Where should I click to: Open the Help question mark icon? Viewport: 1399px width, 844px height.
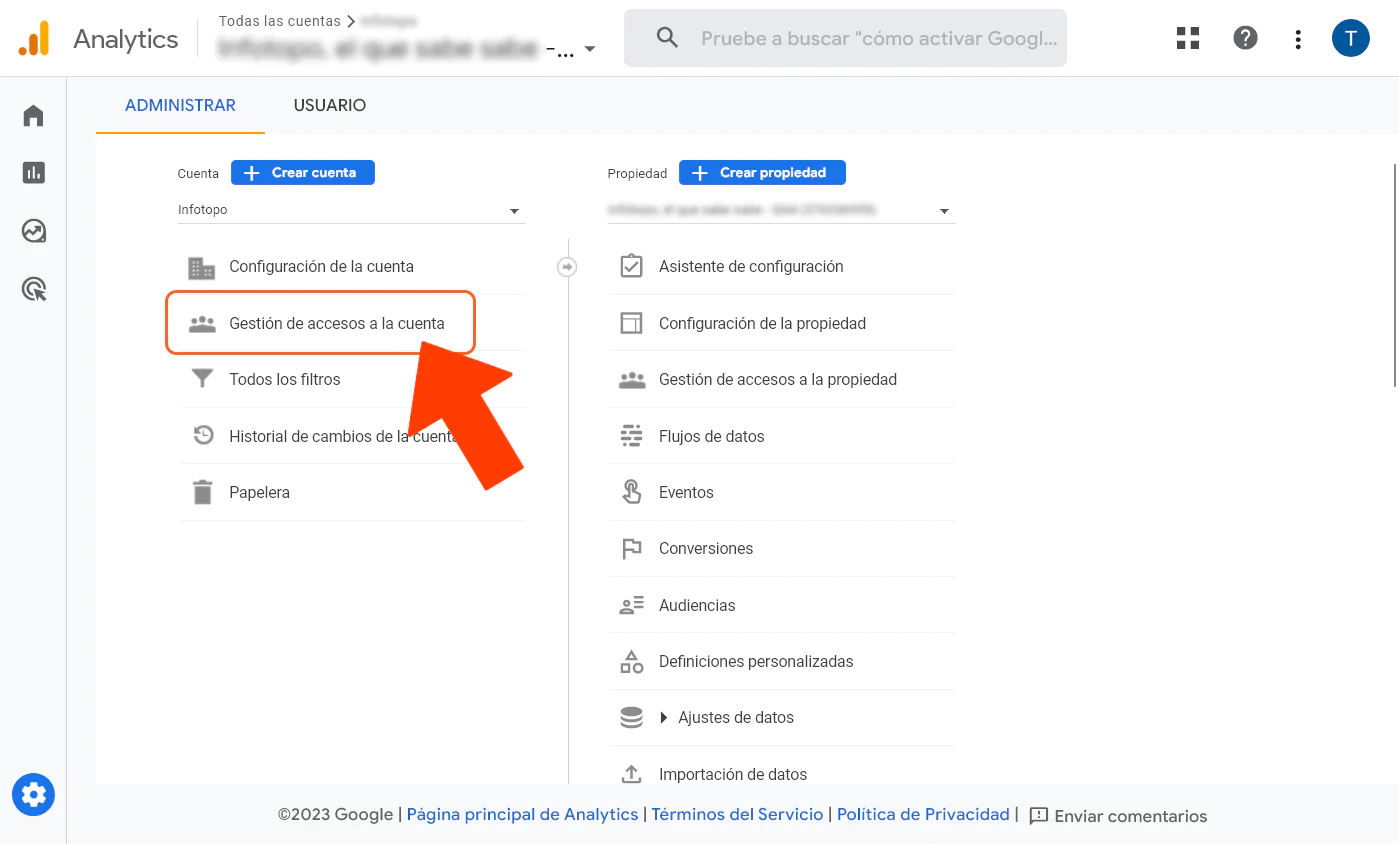point(1245,37)
